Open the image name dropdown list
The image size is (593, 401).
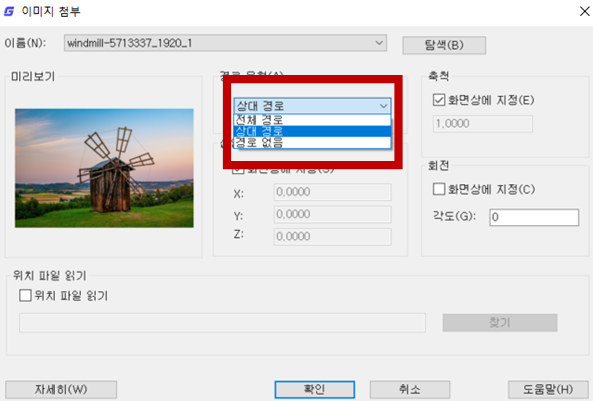pos(379,43)
